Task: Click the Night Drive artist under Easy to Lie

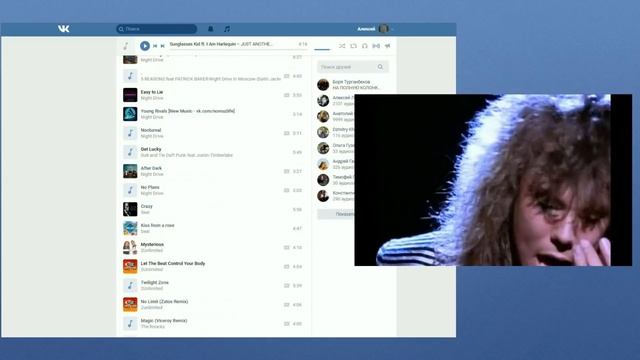Action: pyautogui.click(x=152, y=98)
